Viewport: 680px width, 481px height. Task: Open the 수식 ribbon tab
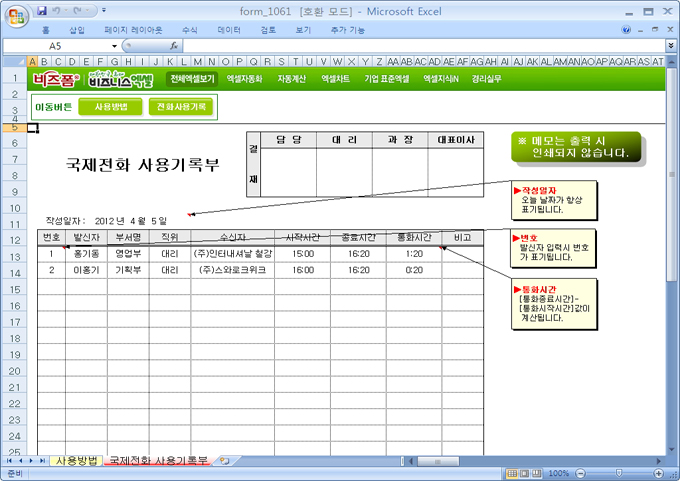(190, 30)
